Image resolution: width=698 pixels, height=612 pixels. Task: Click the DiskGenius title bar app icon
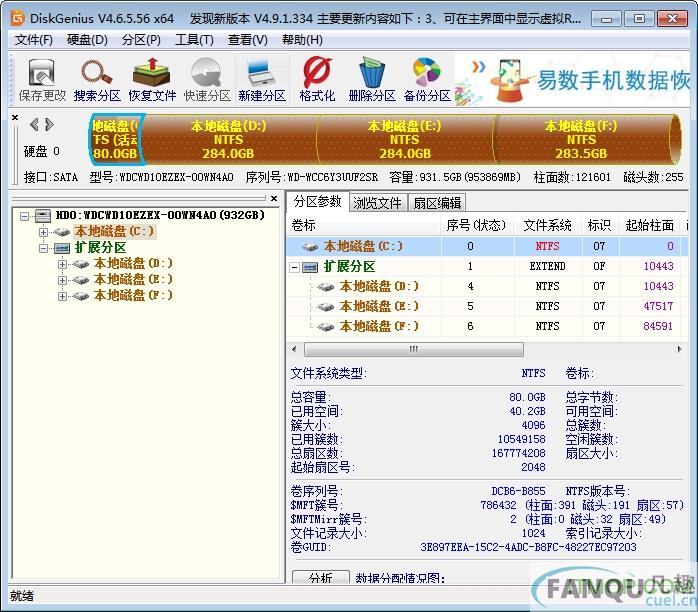[x=17, y=18]
